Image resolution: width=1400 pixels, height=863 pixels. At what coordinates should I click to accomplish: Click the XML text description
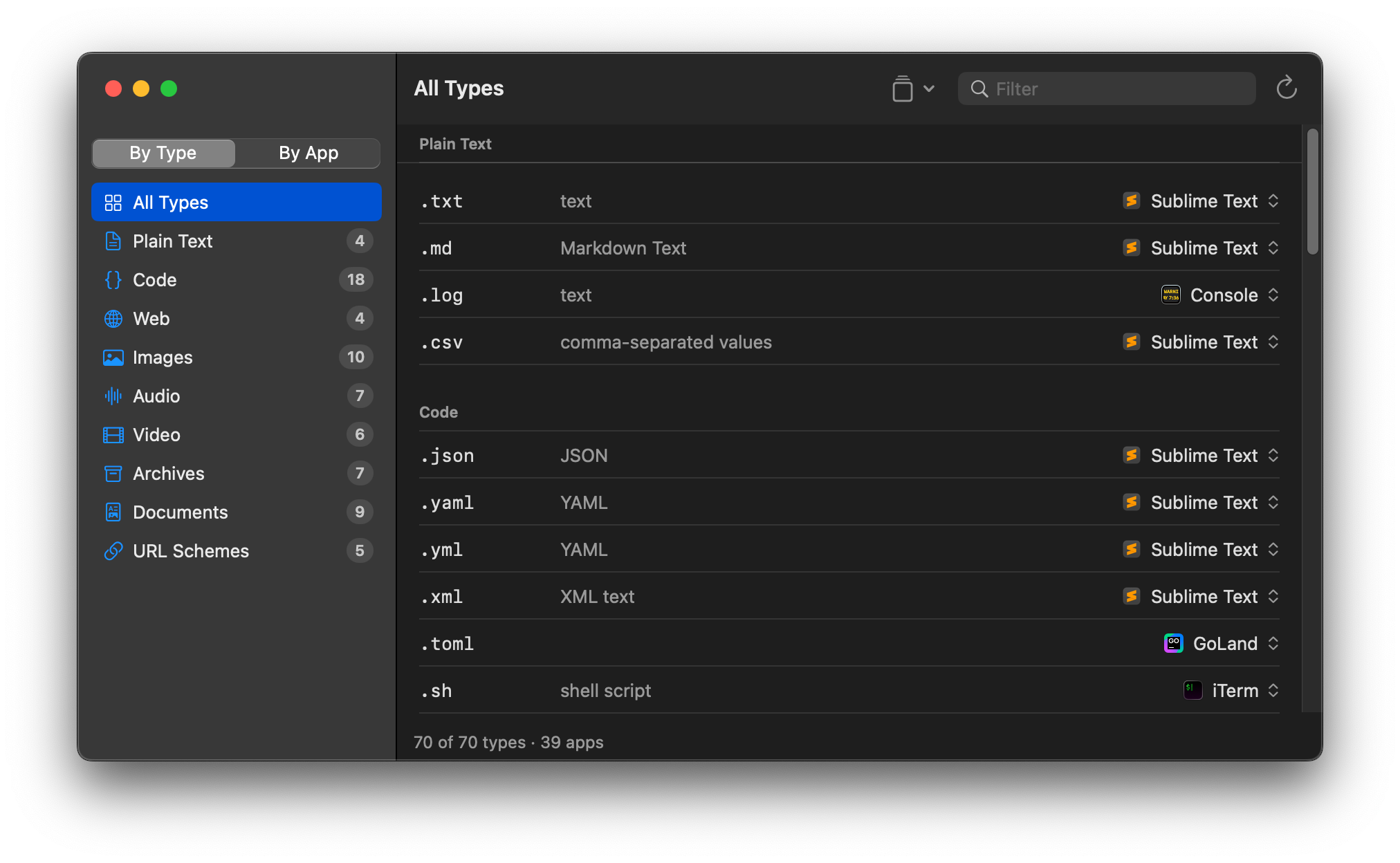(x=598, y=597)
